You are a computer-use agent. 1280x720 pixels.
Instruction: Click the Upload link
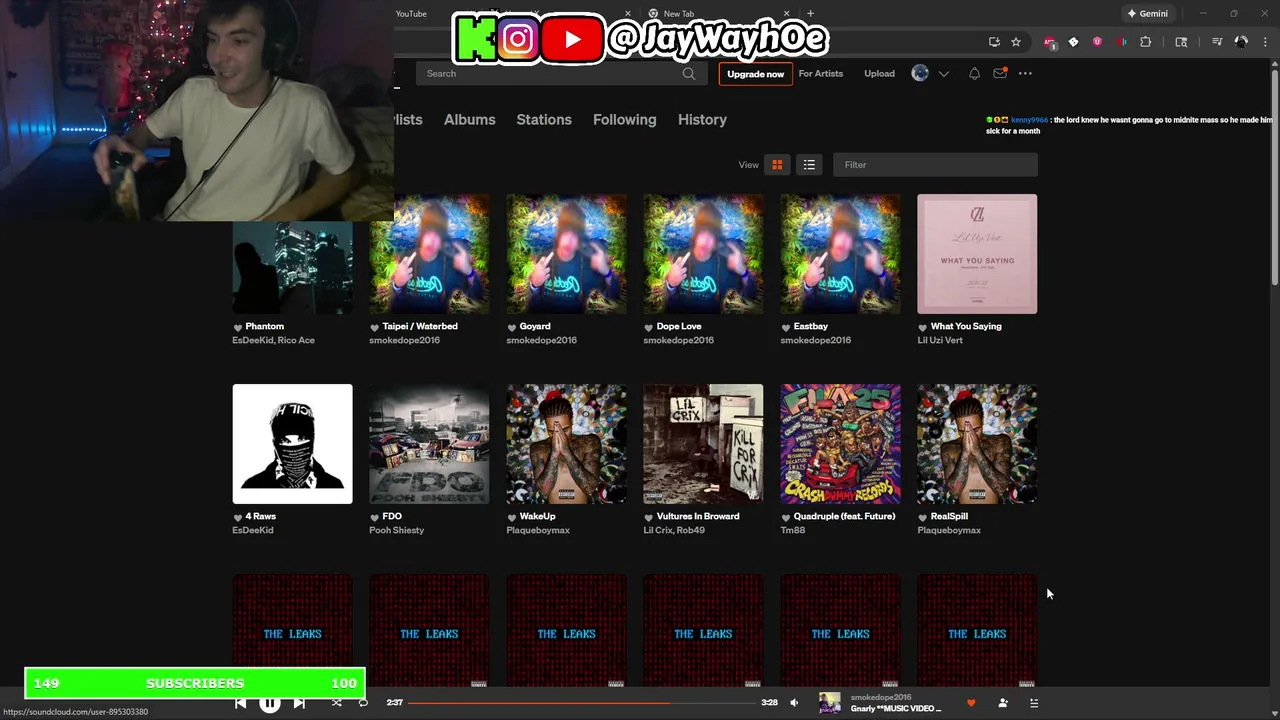880,74
